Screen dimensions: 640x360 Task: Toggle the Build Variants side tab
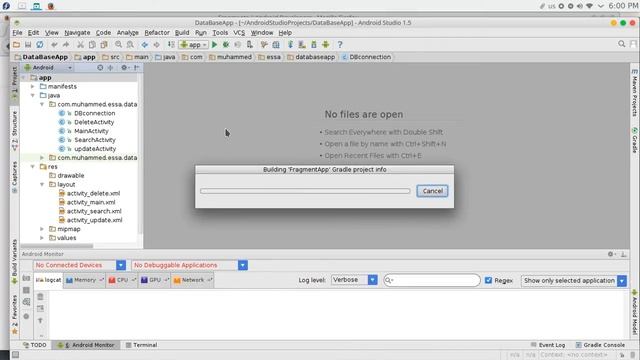(15, 261)
